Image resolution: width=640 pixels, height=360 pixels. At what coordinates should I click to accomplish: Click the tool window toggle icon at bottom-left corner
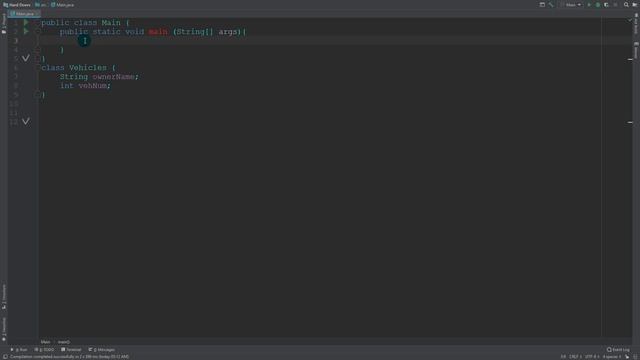click(5, 357)
